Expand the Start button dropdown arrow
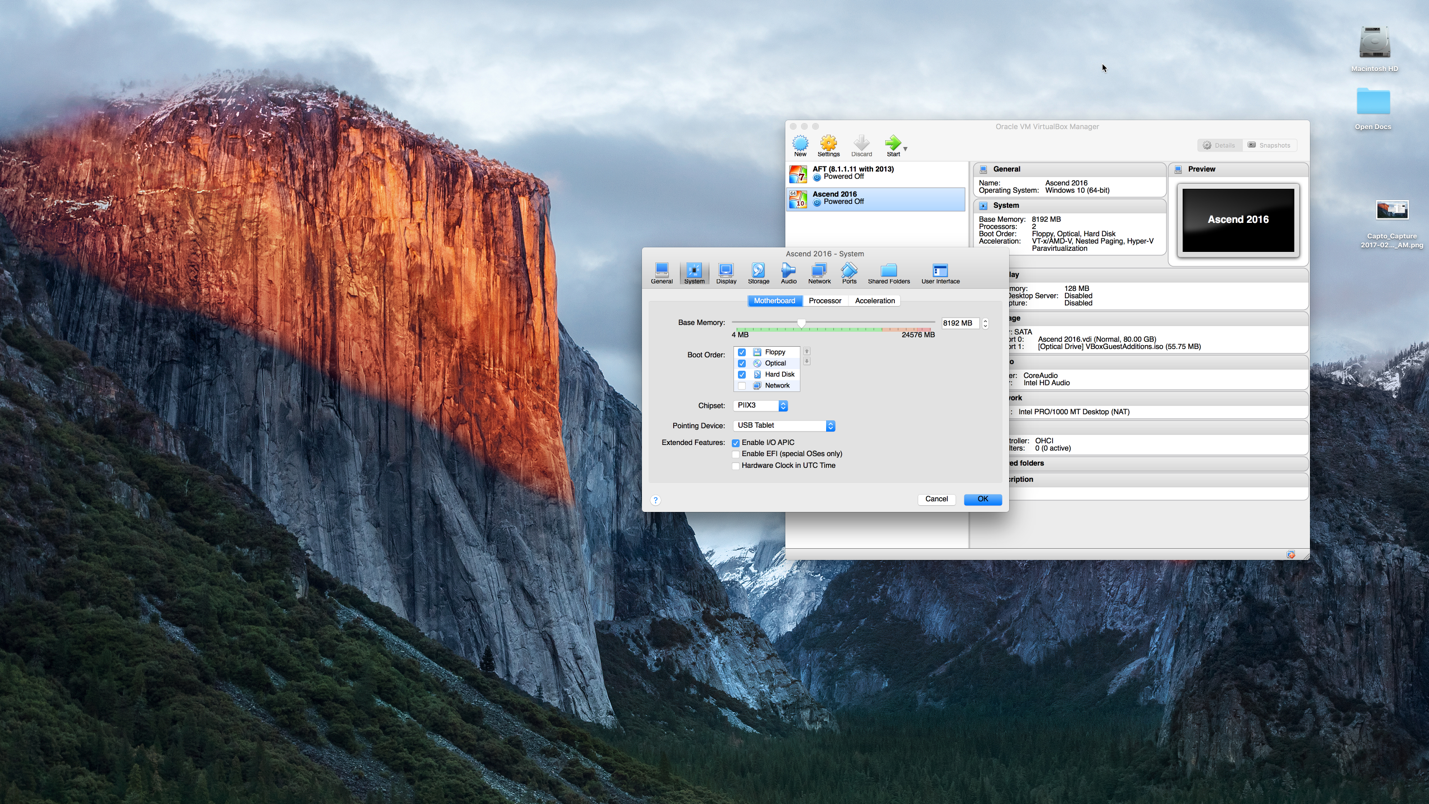 click(905, 148)
